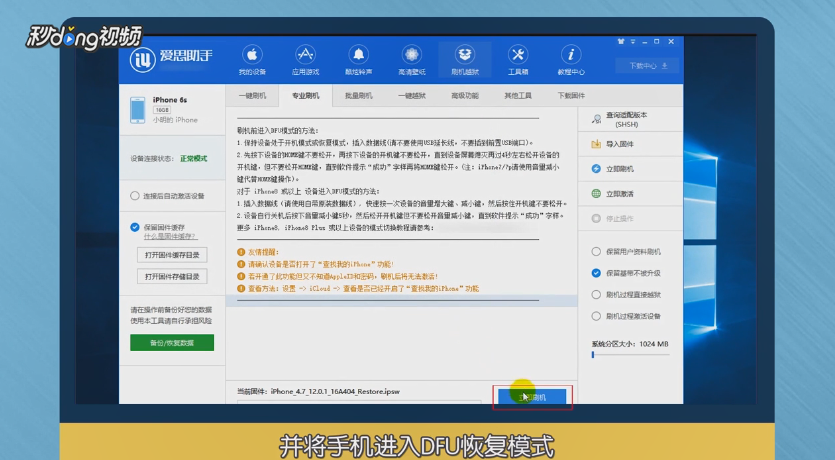Switch to the 批量刷机 tab
835x460 pixels.
point(358,96)
